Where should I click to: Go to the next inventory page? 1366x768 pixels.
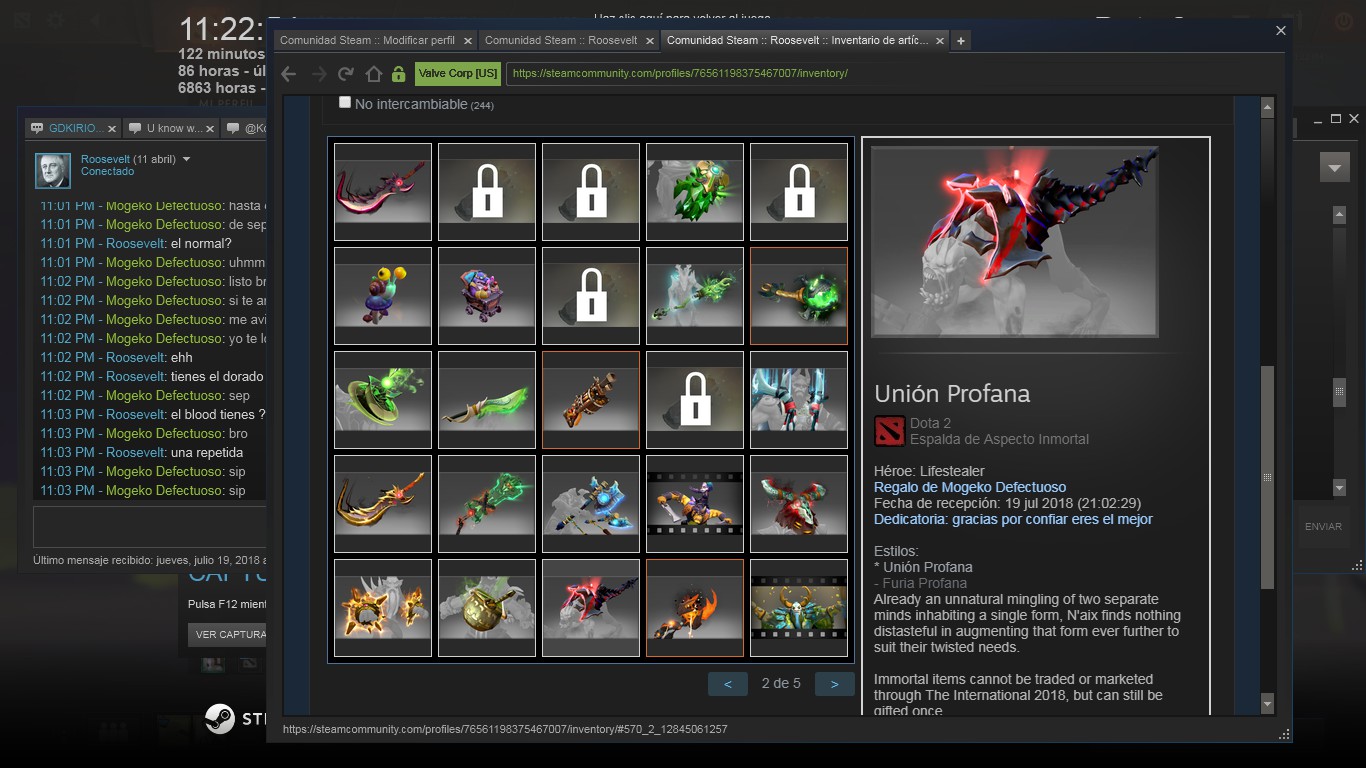click(834, 684)
